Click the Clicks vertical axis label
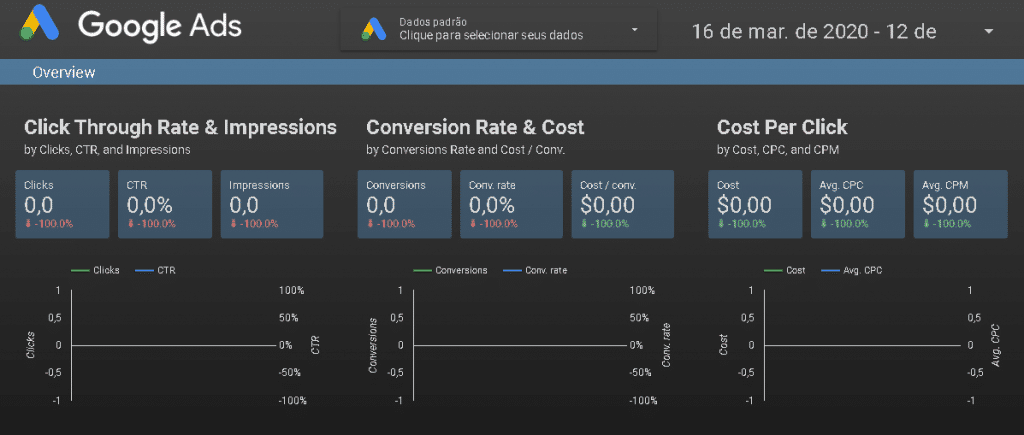Image resolution: width=1024 pixels, height=435 pixels. coord(30,346)
